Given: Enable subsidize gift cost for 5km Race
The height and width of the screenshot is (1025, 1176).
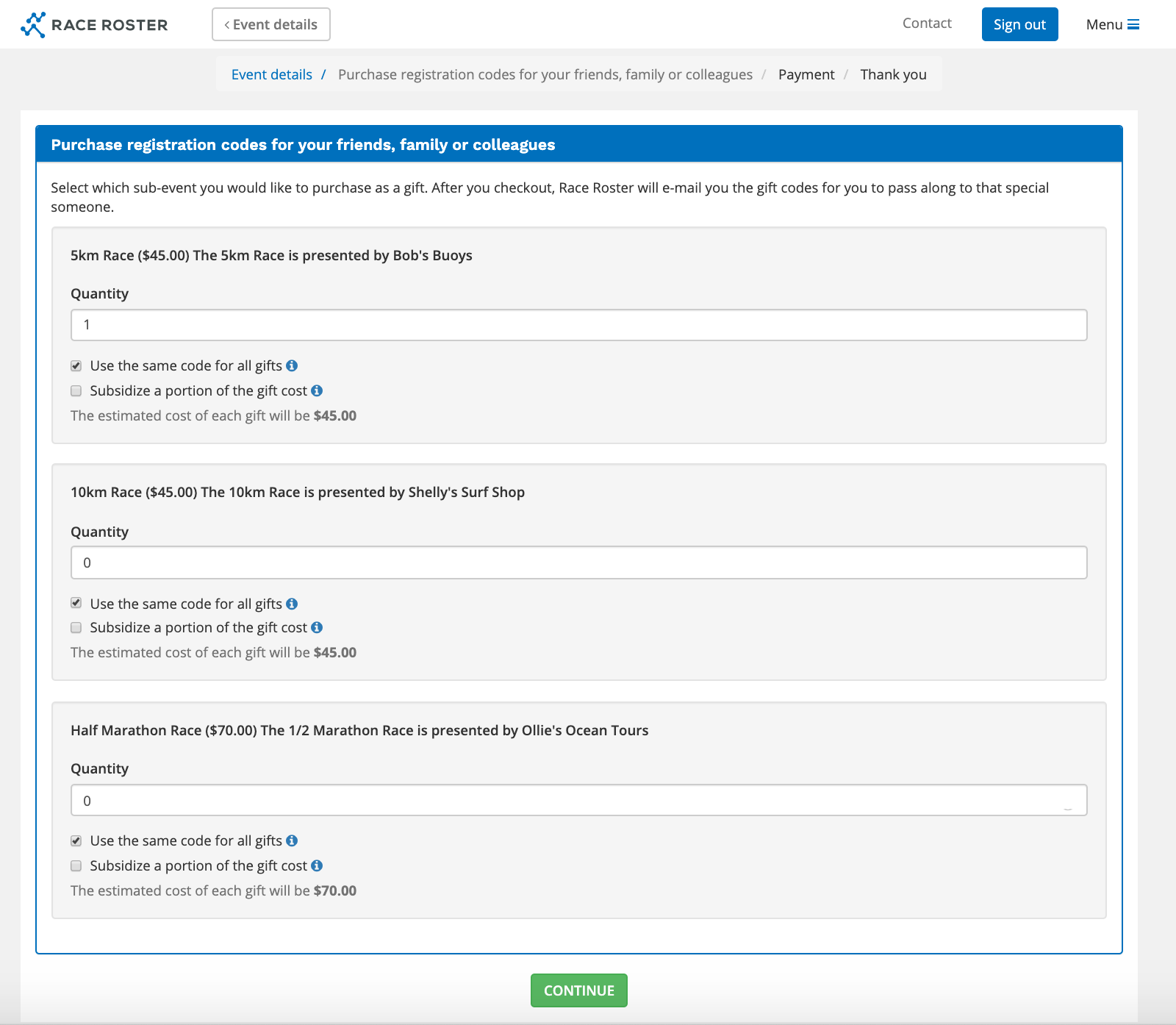Looking at the screenshot, I should [76, 391].
